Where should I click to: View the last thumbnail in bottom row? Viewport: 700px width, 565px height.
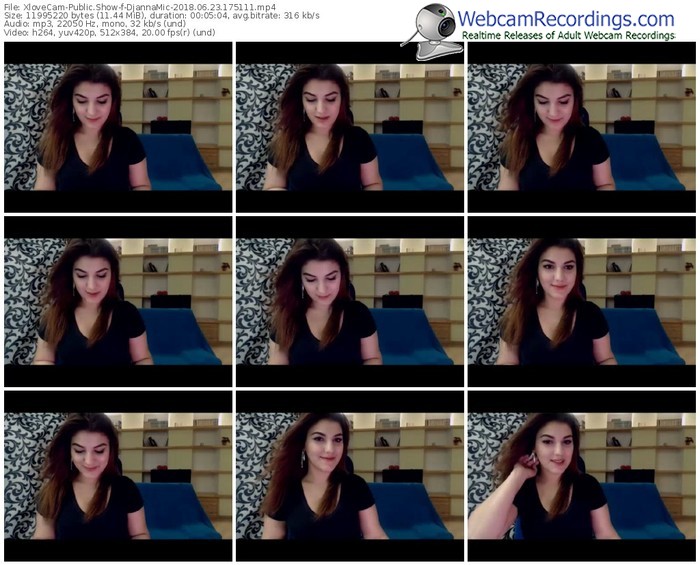(581, 475)
